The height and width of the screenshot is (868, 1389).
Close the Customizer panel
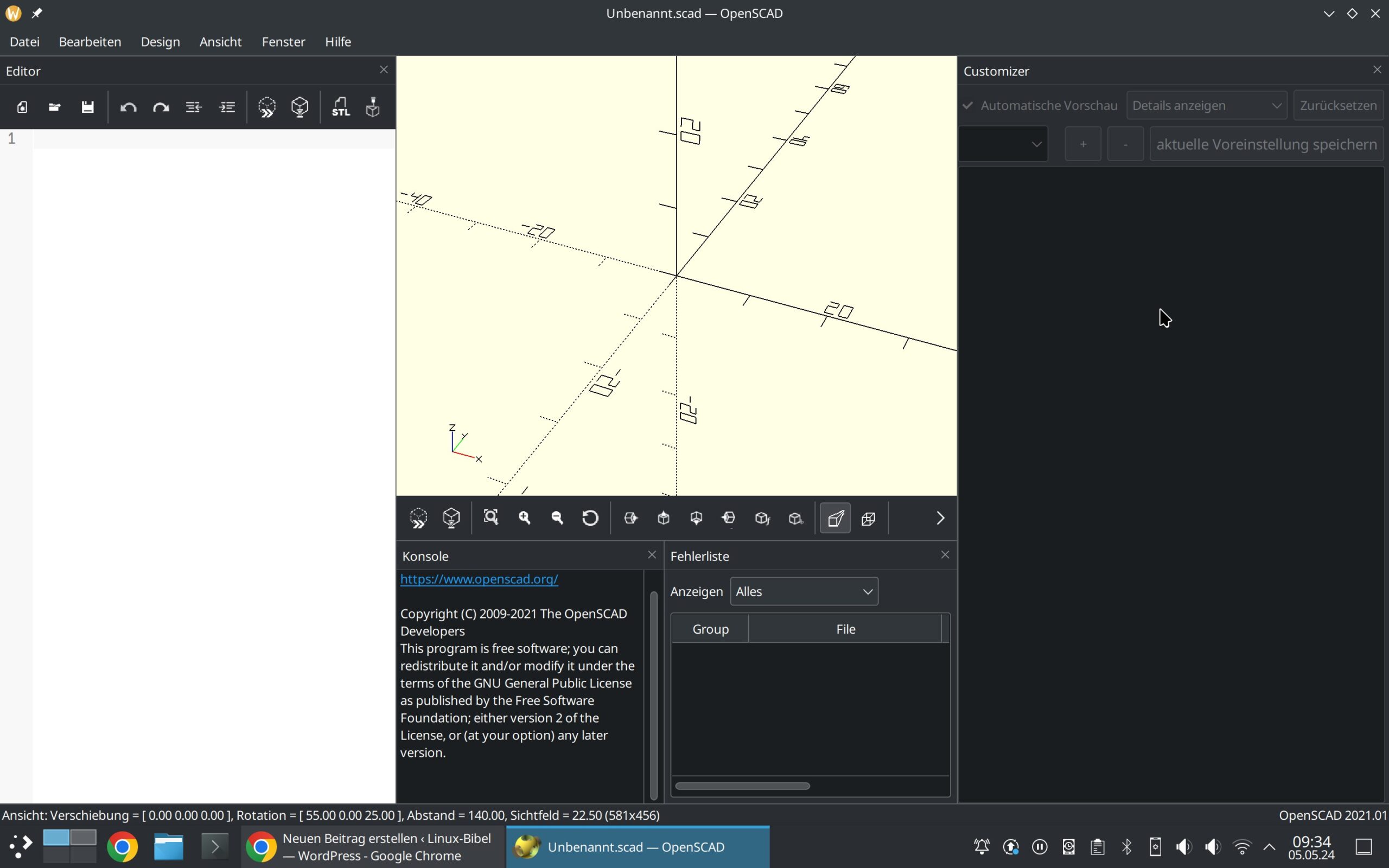pyautogui.click(x=1377, y=69)
